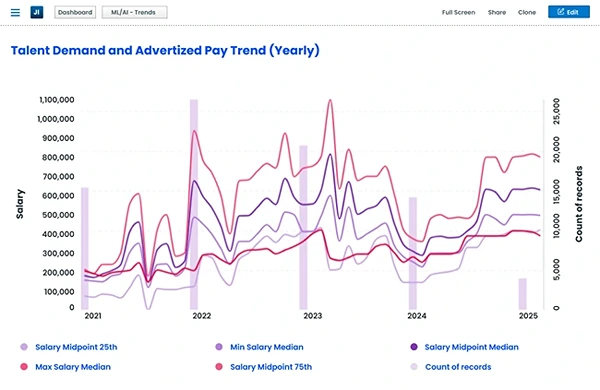Screen dimensions: 600x390
Task: Toggle Salary Midpoint Median legend dot
Action: (x=414, y=347)
